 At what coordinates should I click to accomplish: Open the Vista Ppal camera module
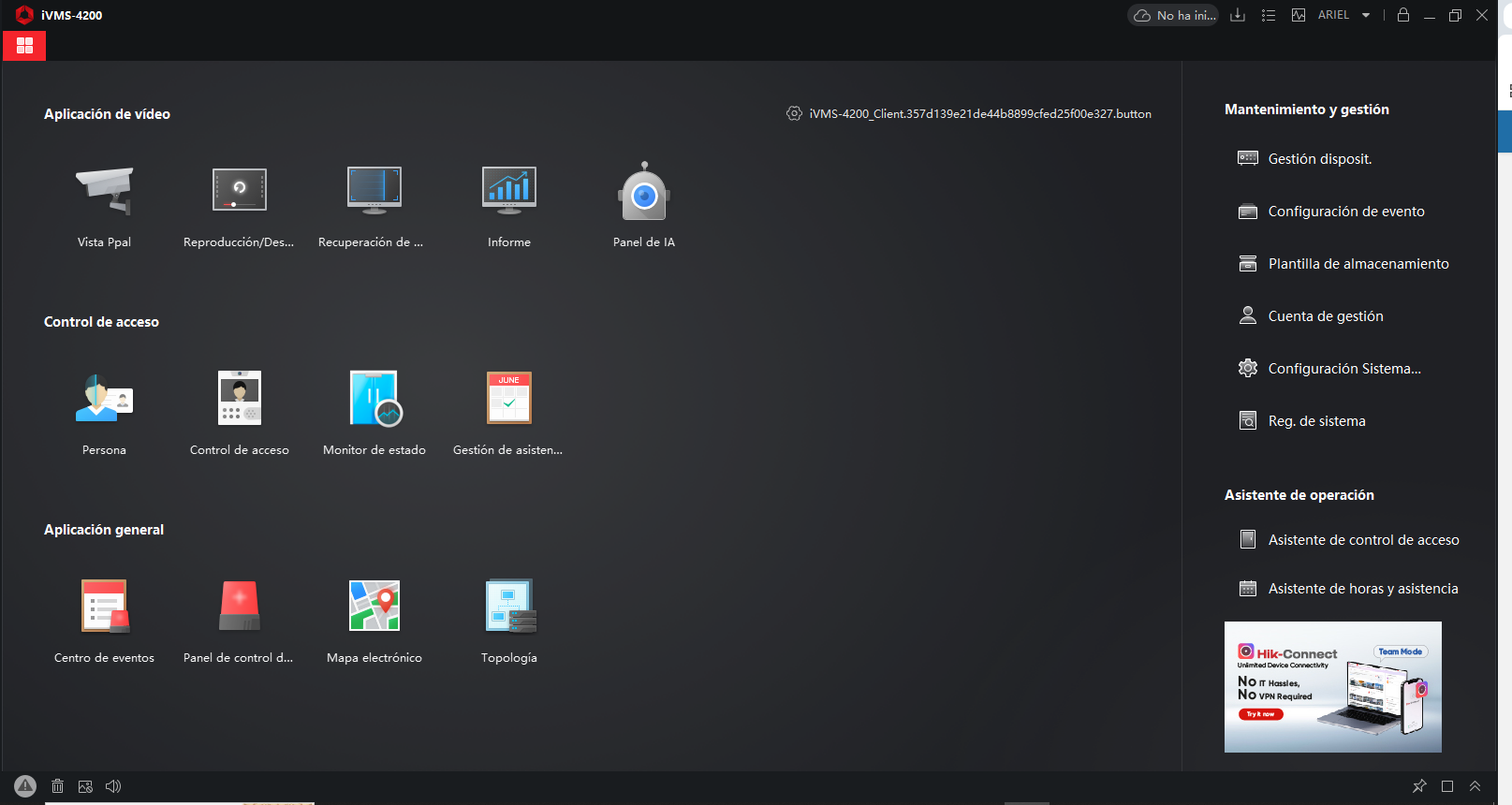(x=104, y=192)
